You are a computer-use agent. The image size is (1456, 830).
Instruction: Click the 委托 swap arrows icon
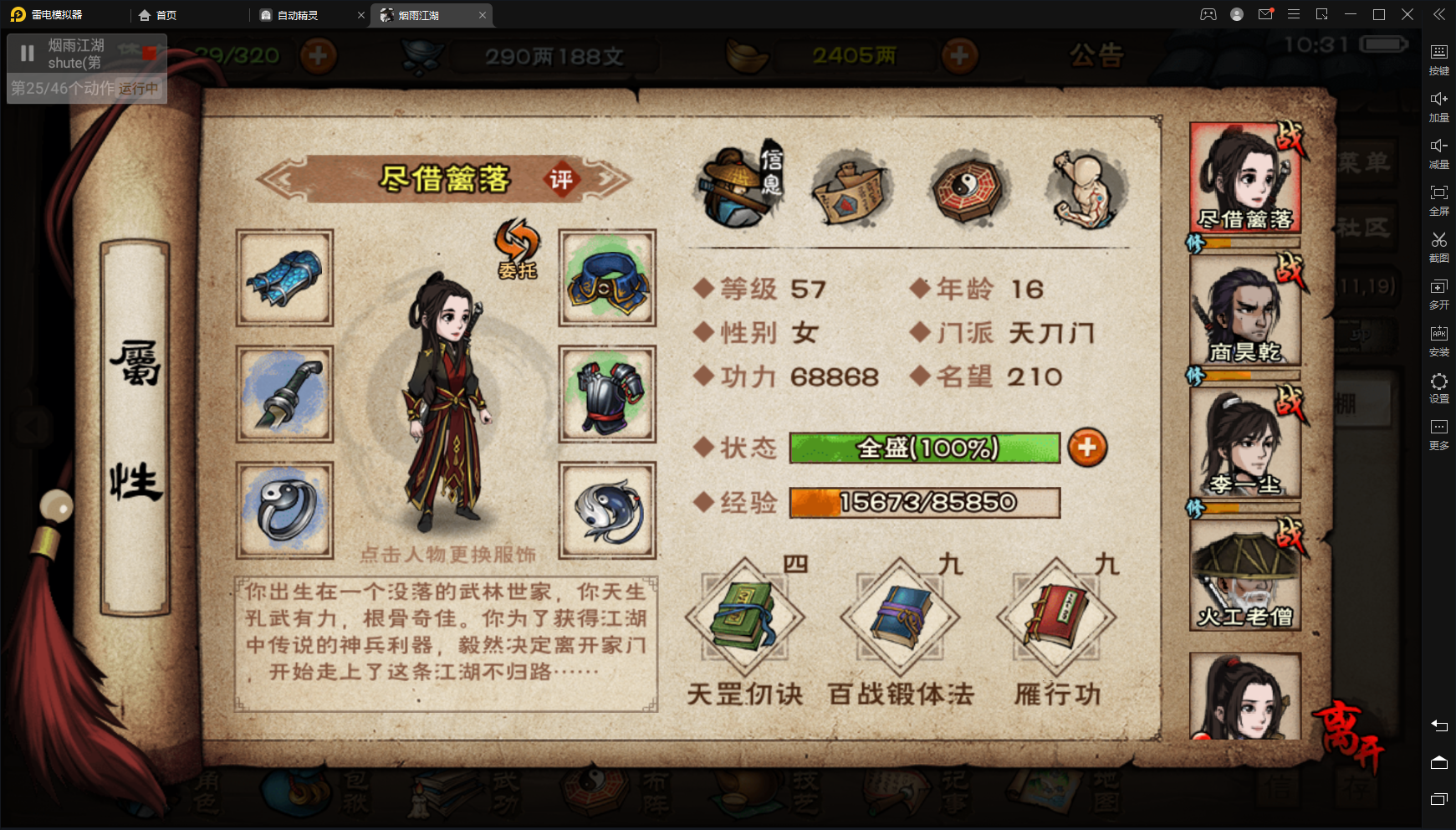pyautogui.click(x=518, y=248)
